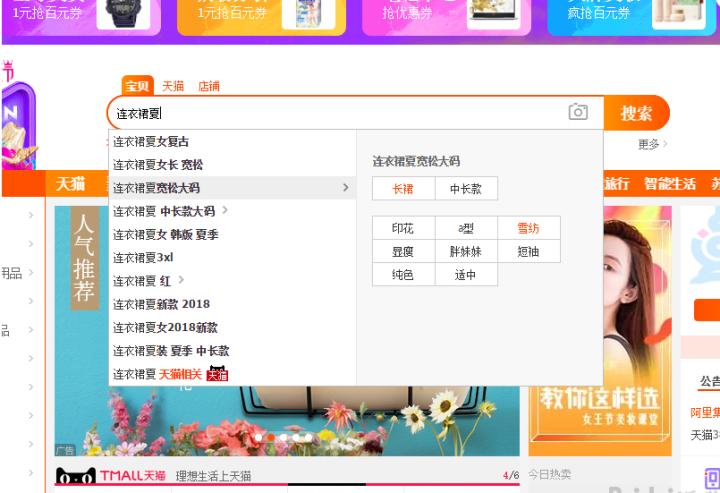Screen dimensions: 720x493
Task: Click the camera image-search icon
Action: tap(578, 112)
